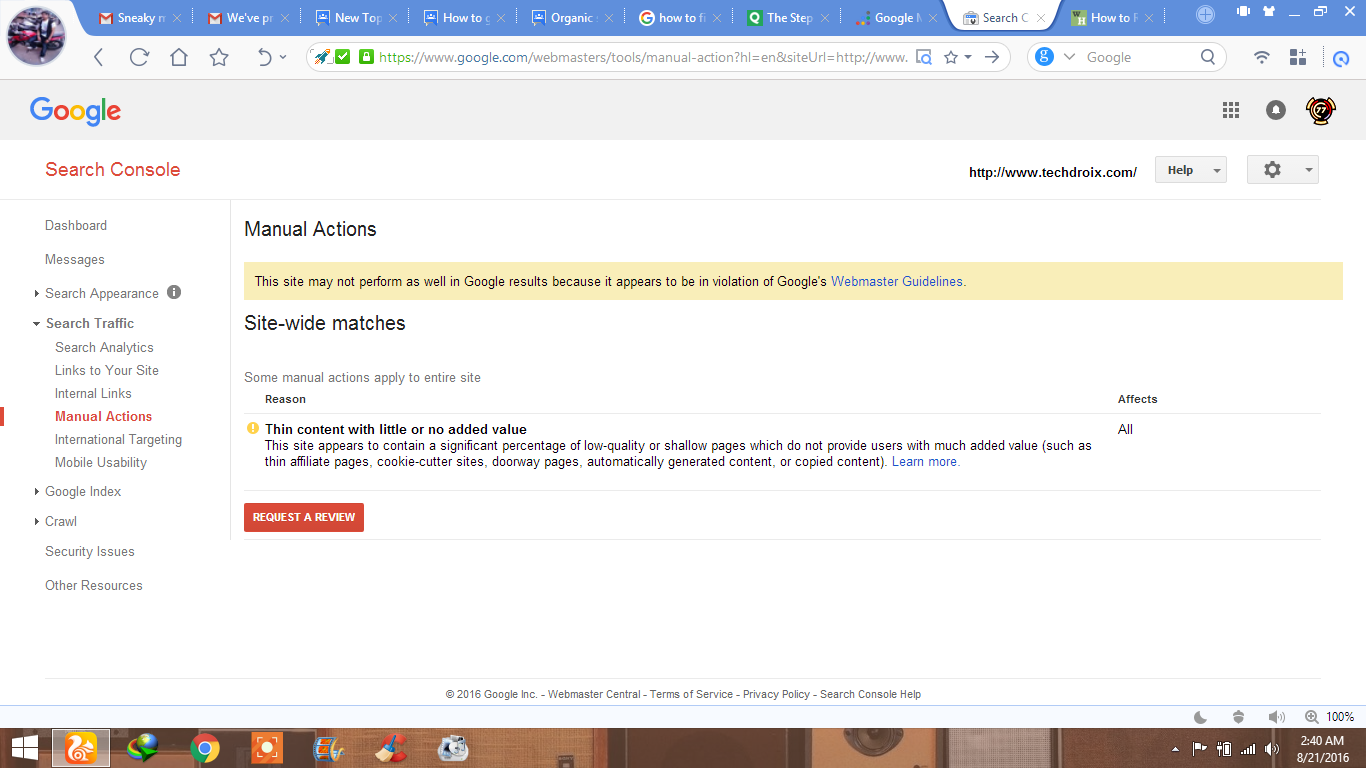
Task: Click the zoom magnifier icon in status bar
Action: tap(1312, 717)
